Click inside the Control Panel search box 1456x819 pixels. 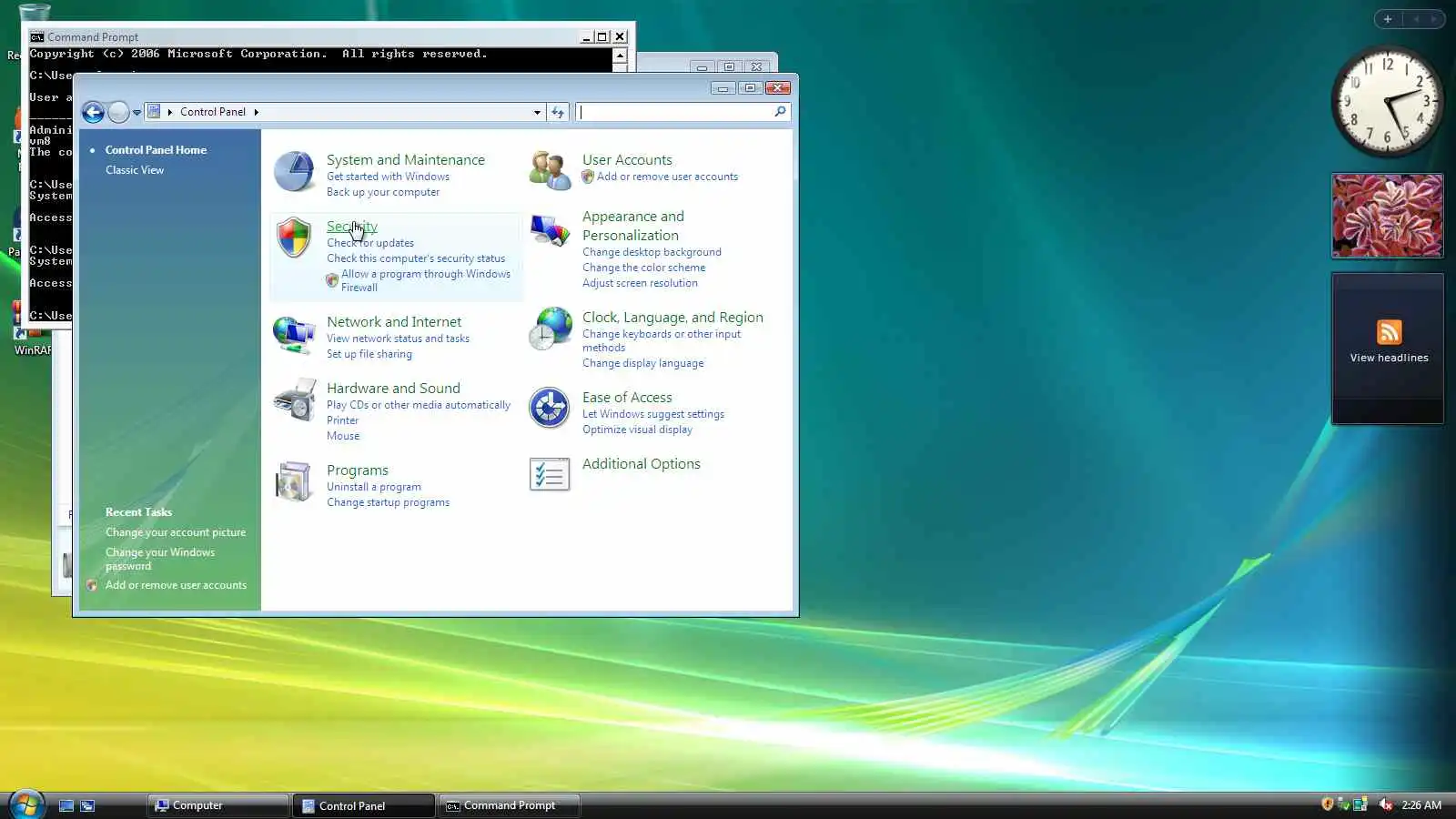(674, 112)
